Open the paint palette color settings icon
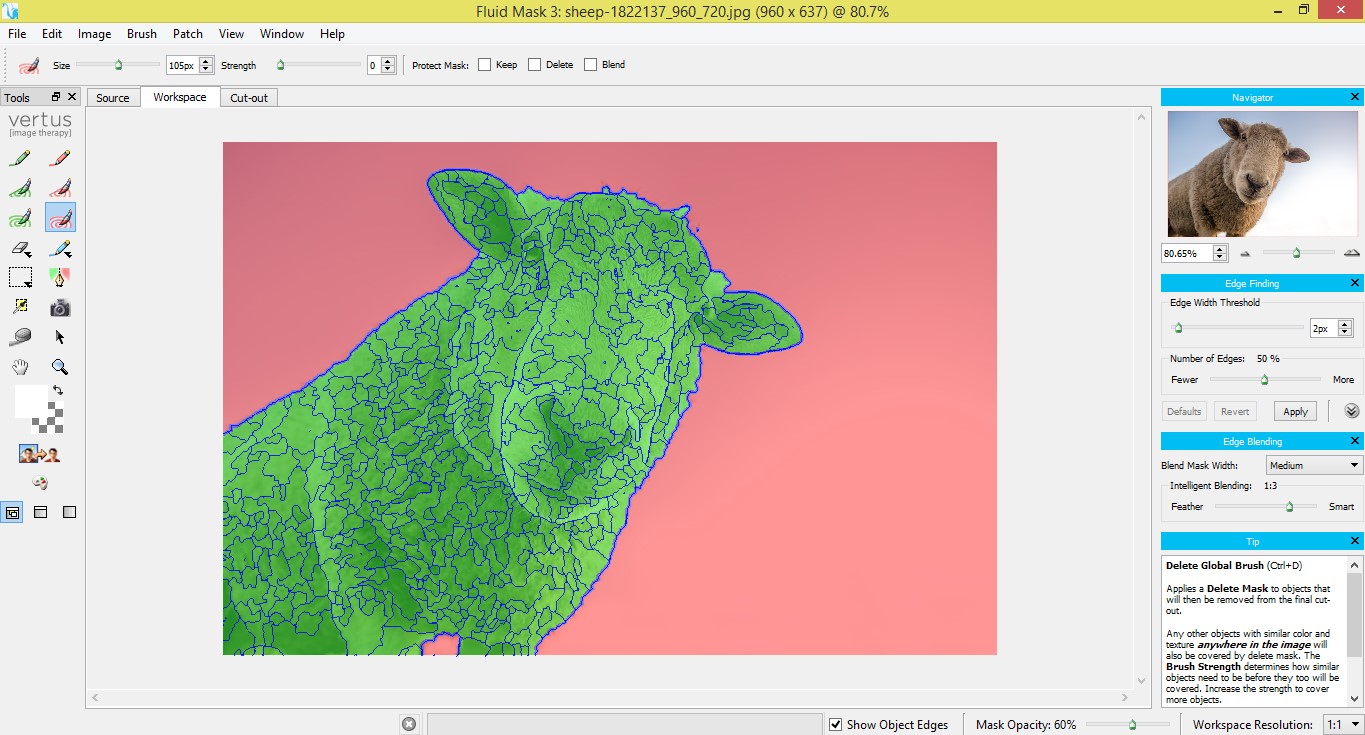Screen dimensions: 1365x735 40,483
